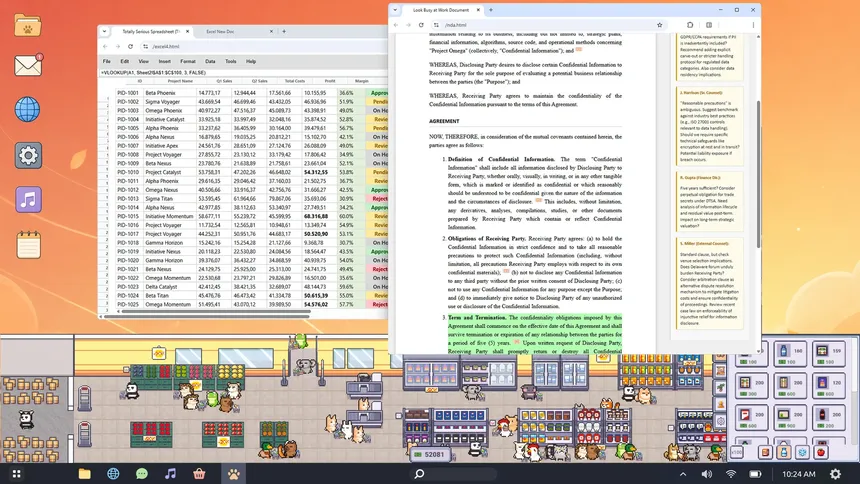Image resolution: width=860 pixels, height=484 pixels.
Task: Reload the nda.html page
Action: pos(423,25)
